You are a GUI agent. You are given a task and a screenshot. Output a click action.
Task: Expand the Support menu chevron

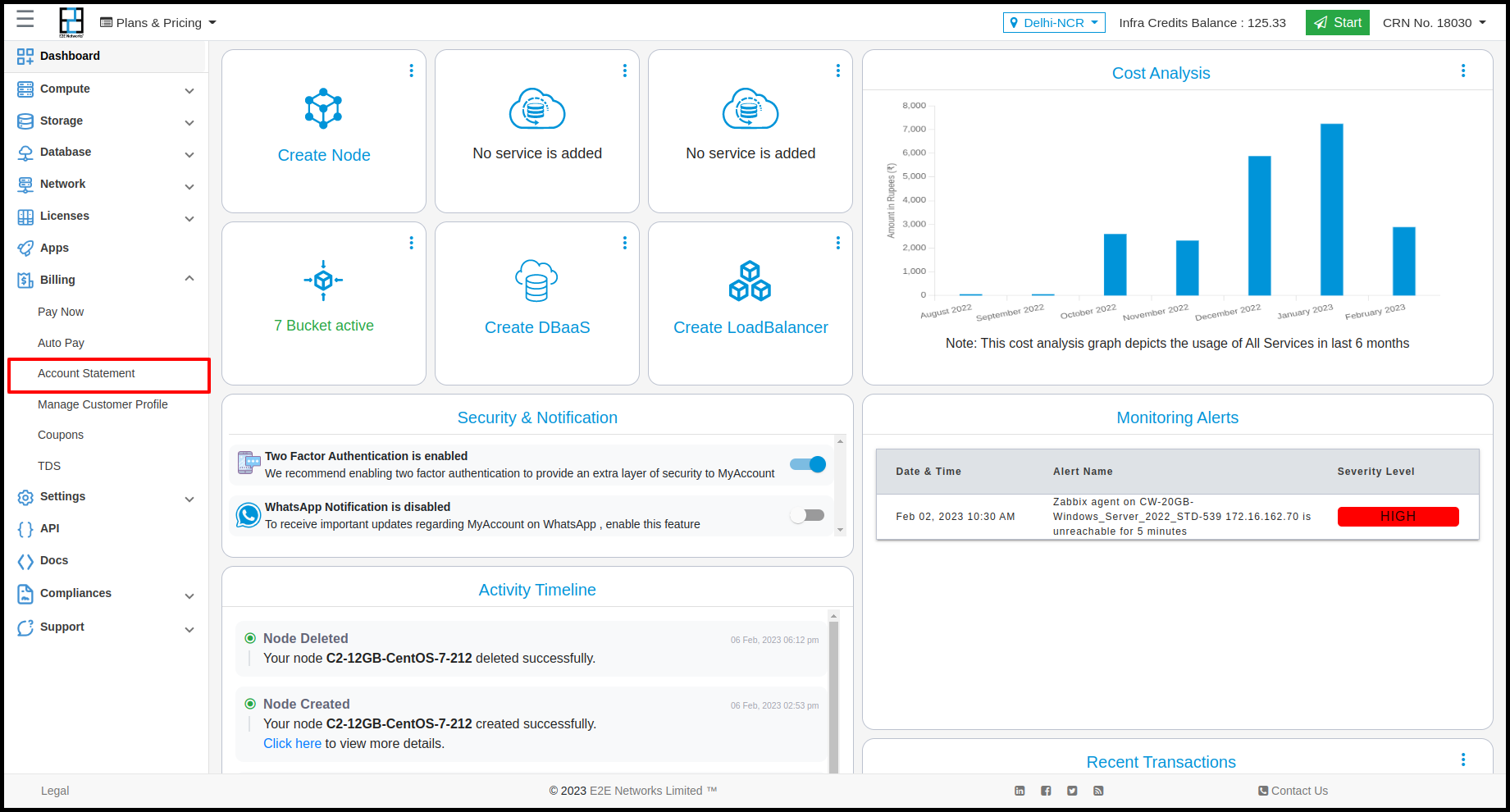click(x=189, y=629)
